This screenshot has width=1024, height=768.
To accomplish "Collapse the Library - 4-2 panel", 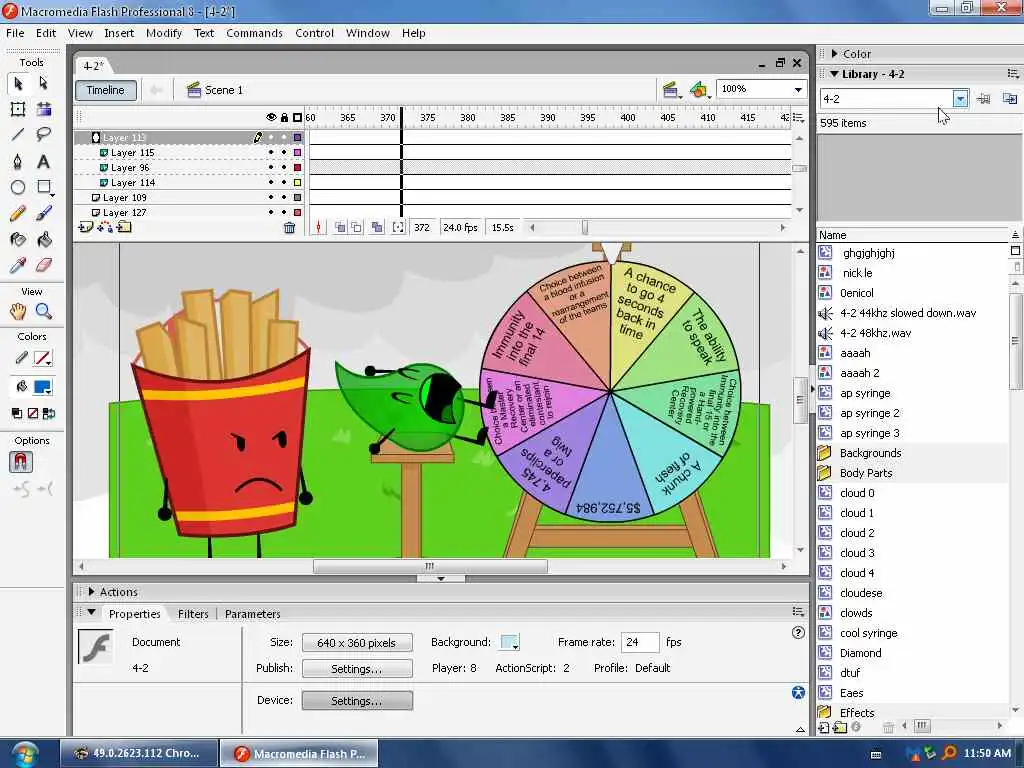I will 835,74.
